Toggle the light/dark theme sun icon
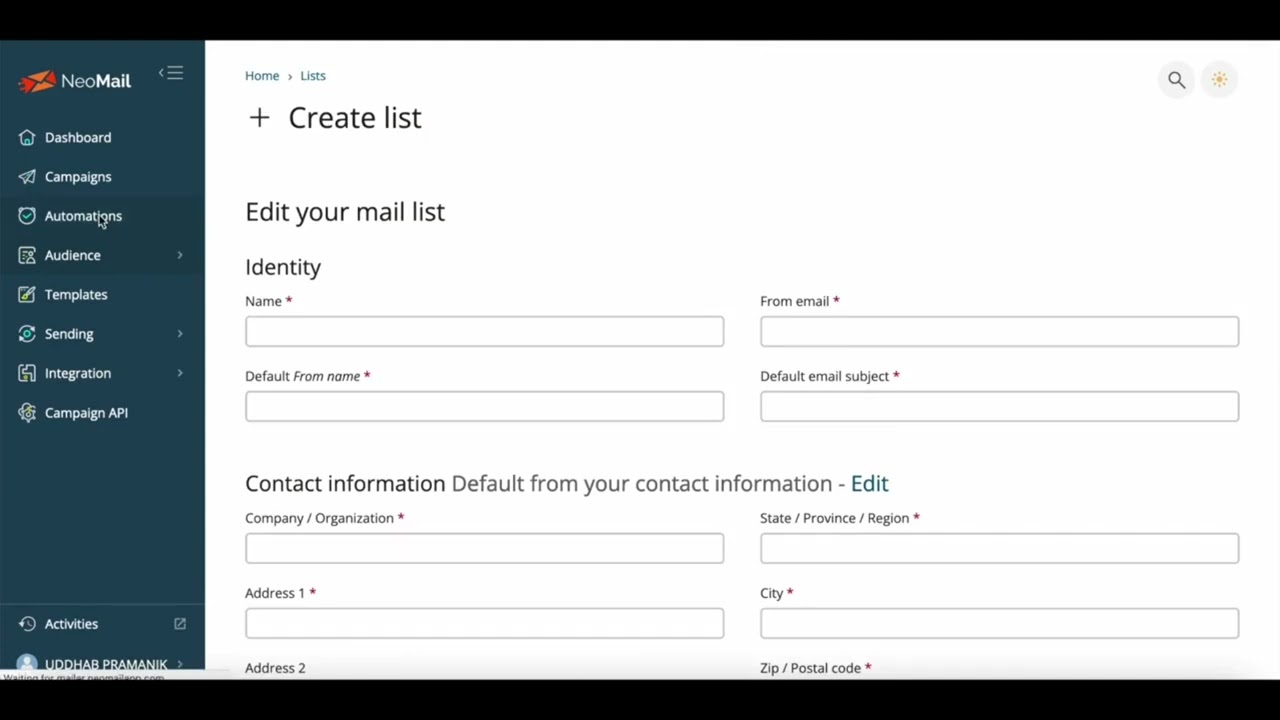 (x=1219, y=80)
